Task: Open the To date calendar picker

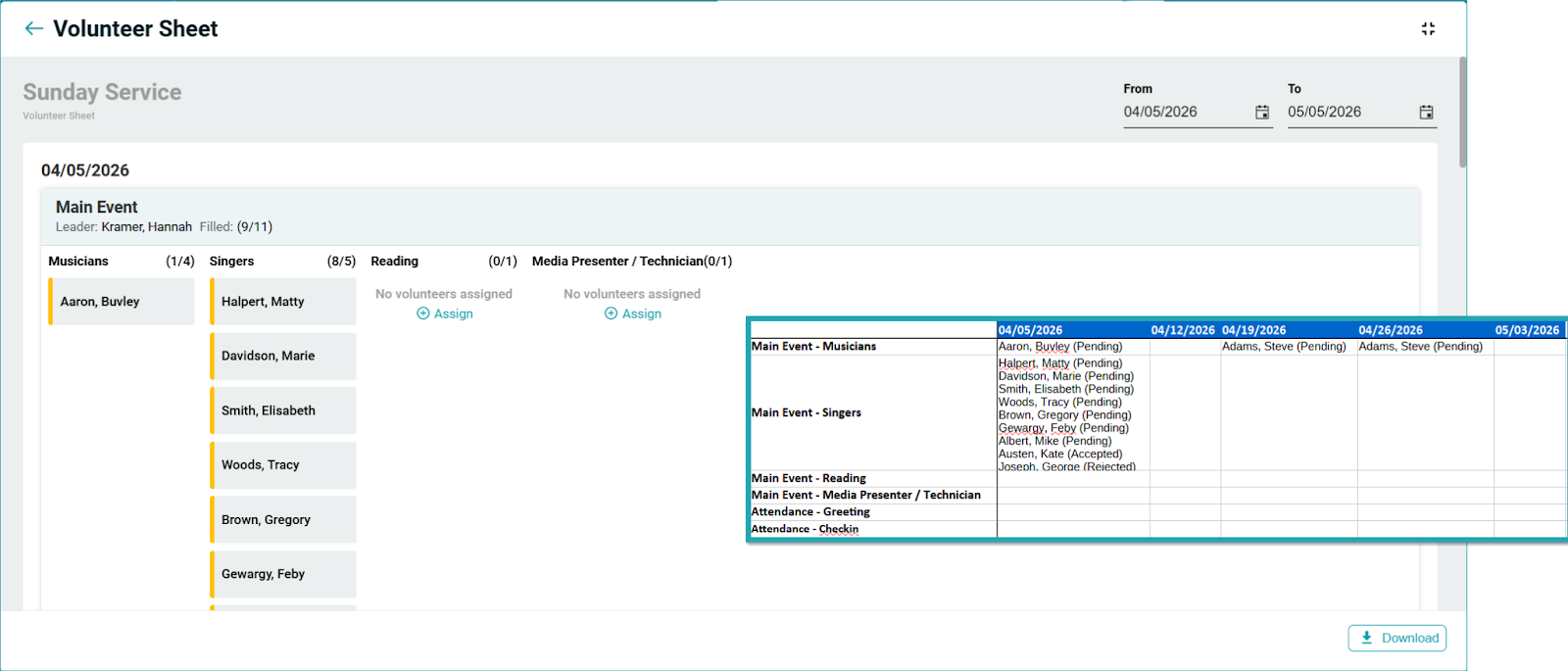Action: [1426, 113]
